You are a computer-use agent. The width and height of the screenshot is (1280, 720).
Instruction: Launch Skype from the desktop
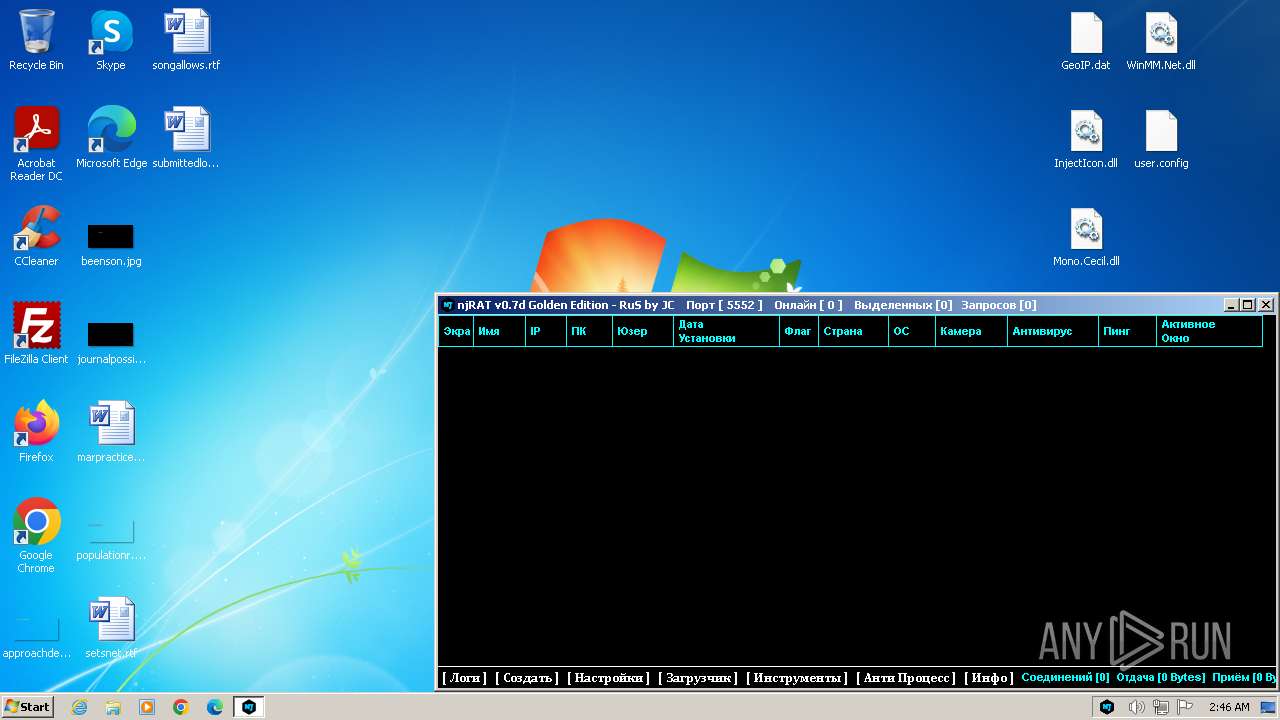(111, 40)
